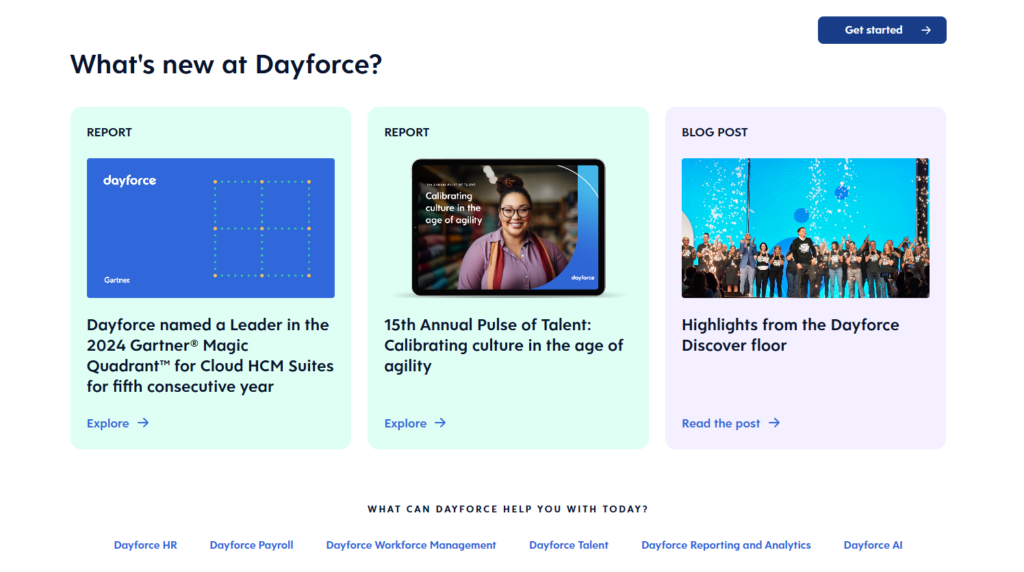Select the Dayforce Payroll link
Screen dimensions: 1024x572
pyautogui.click(x=251, y=545)
